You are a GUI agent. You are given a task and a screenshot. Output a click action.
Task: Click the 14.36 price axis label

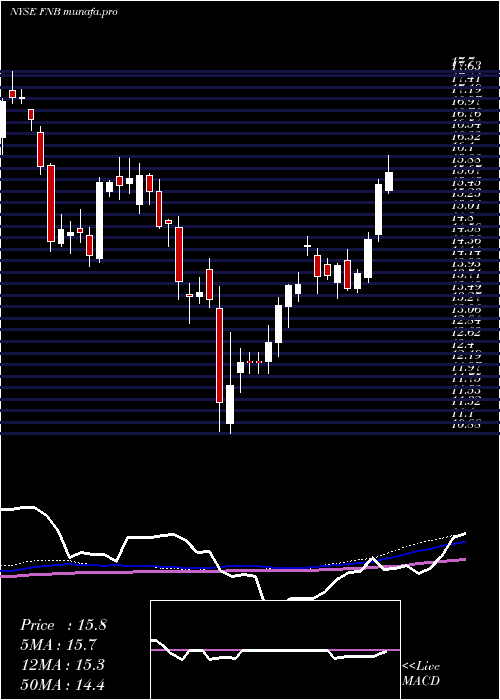pyautogui.click(x=467, y=242)
